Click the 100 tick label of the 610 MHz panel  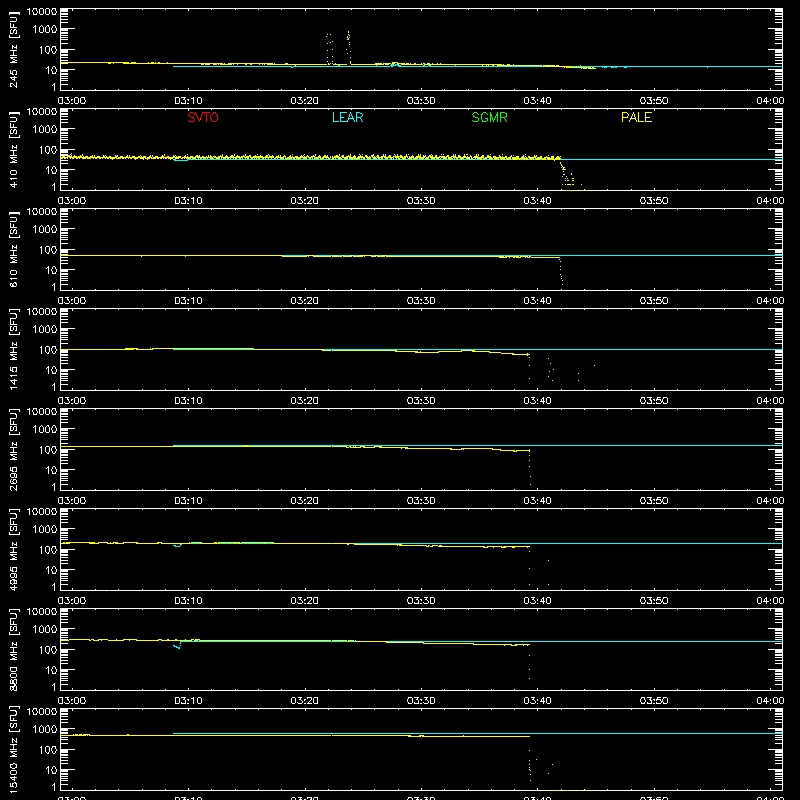(48, 250)
